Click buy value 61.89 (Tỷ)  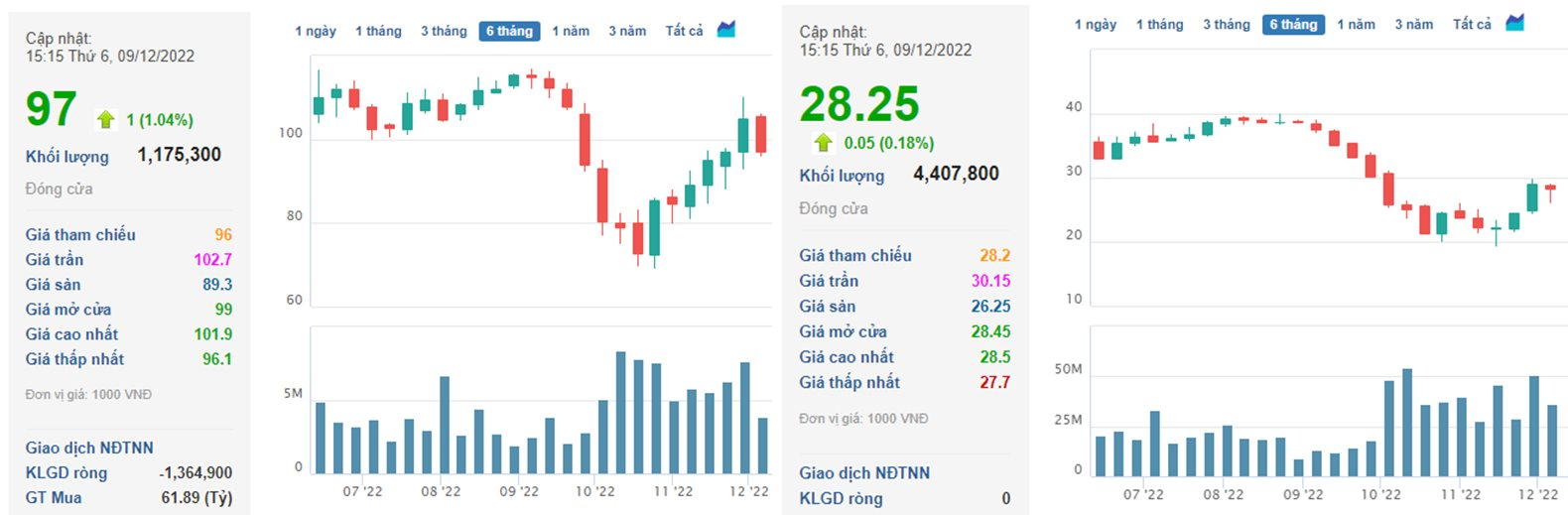tap(196, 498)
